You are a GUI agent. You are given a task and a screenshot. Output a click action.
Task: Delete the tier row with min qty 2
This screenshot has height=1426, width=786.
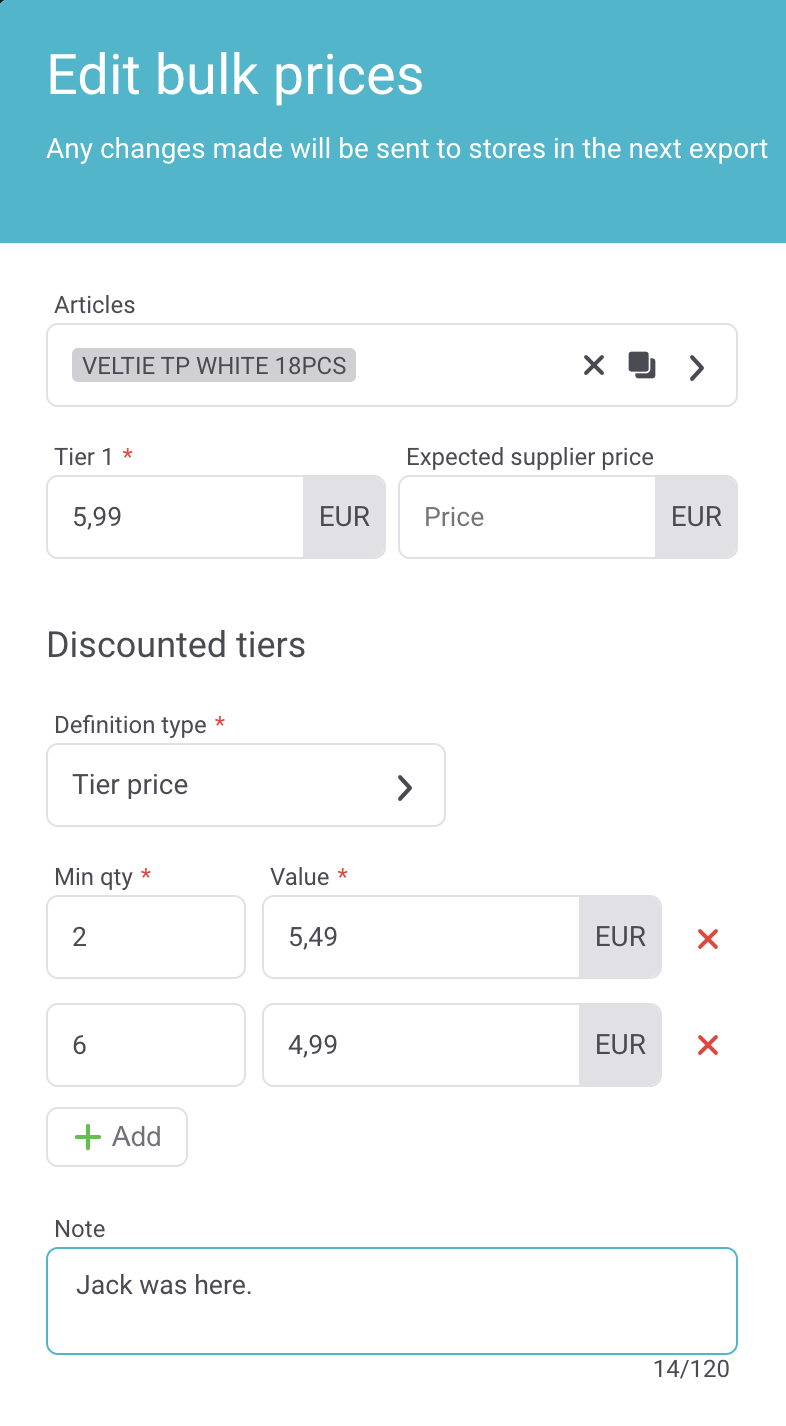tap(708, 938)
